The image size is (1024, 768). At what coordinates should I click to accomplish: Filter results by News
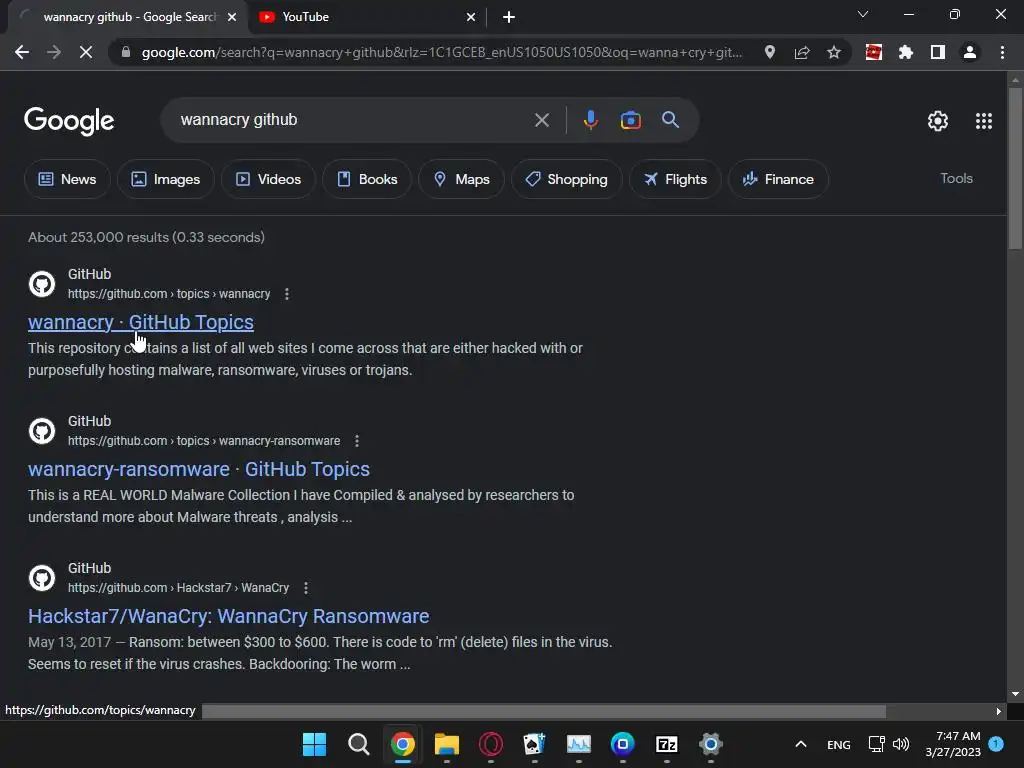pos(67,179)
